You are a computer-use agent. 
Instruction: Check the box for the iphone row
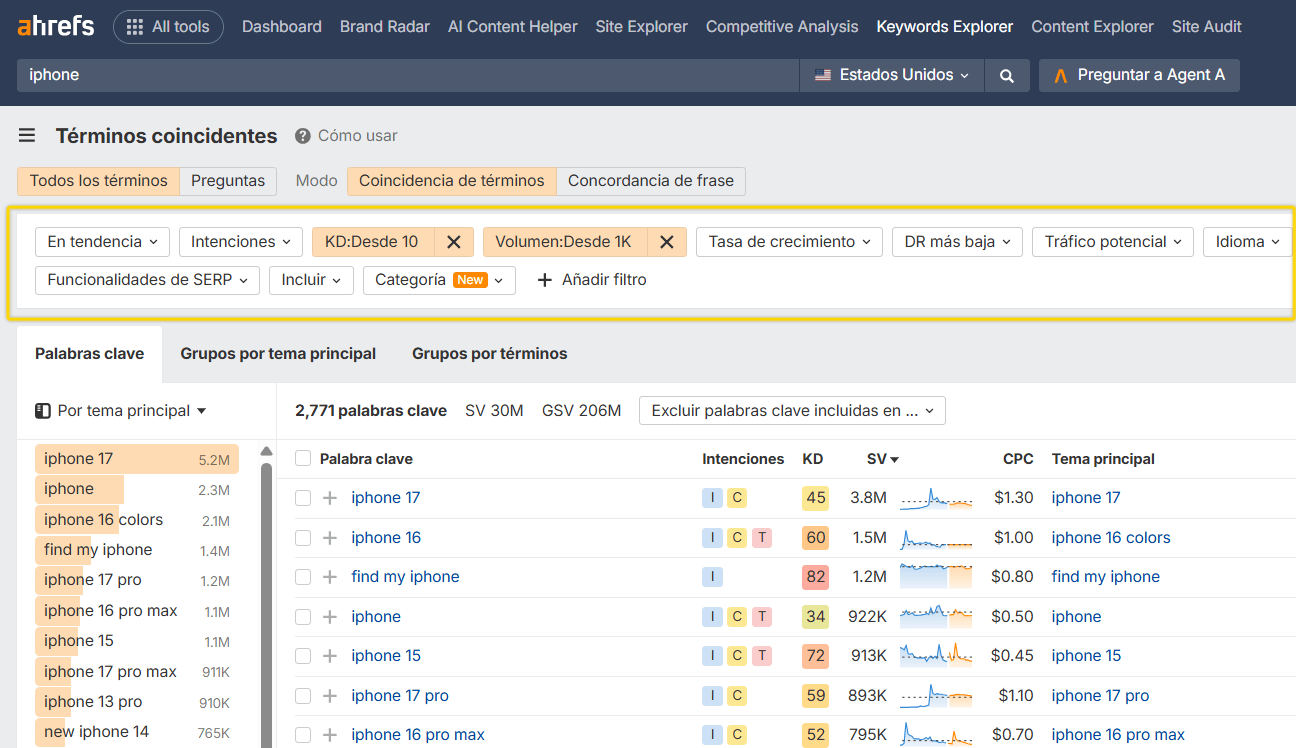pyautogui.click(x=303, y=617)
